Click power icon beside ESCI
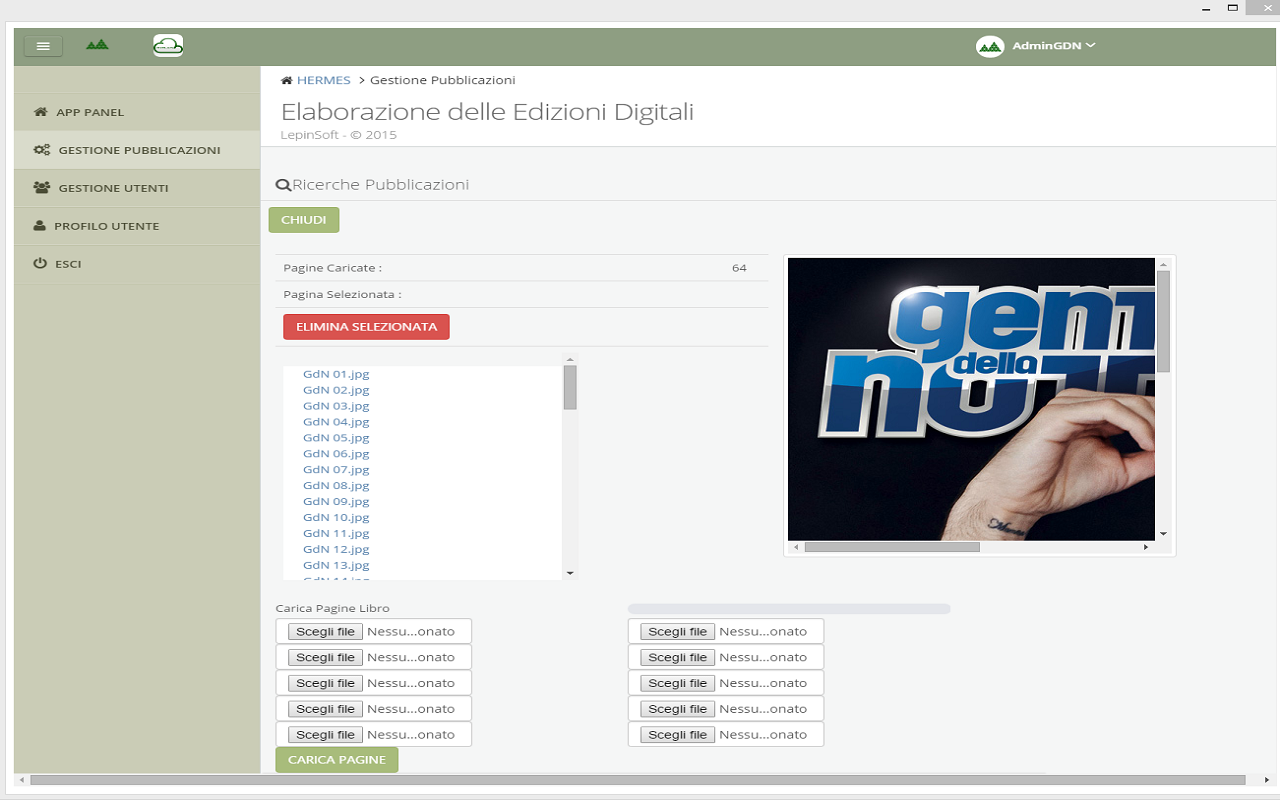Image resolution: width=1280 pixels, height=800 pixels. pyautogui.click(x=40, y=264)
